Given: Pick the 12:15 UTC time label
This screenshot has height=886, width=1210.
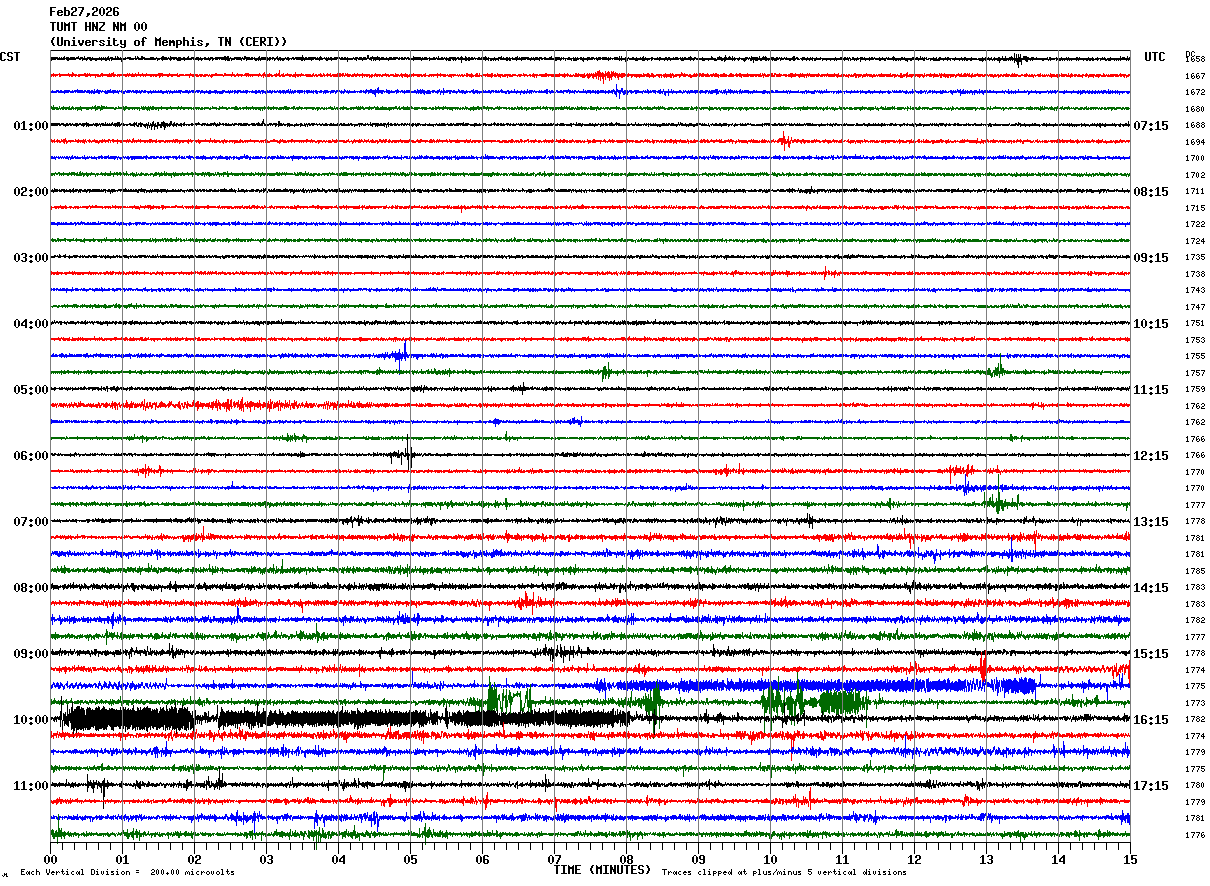Looking at the screenshot, I should coord(1151,456).
